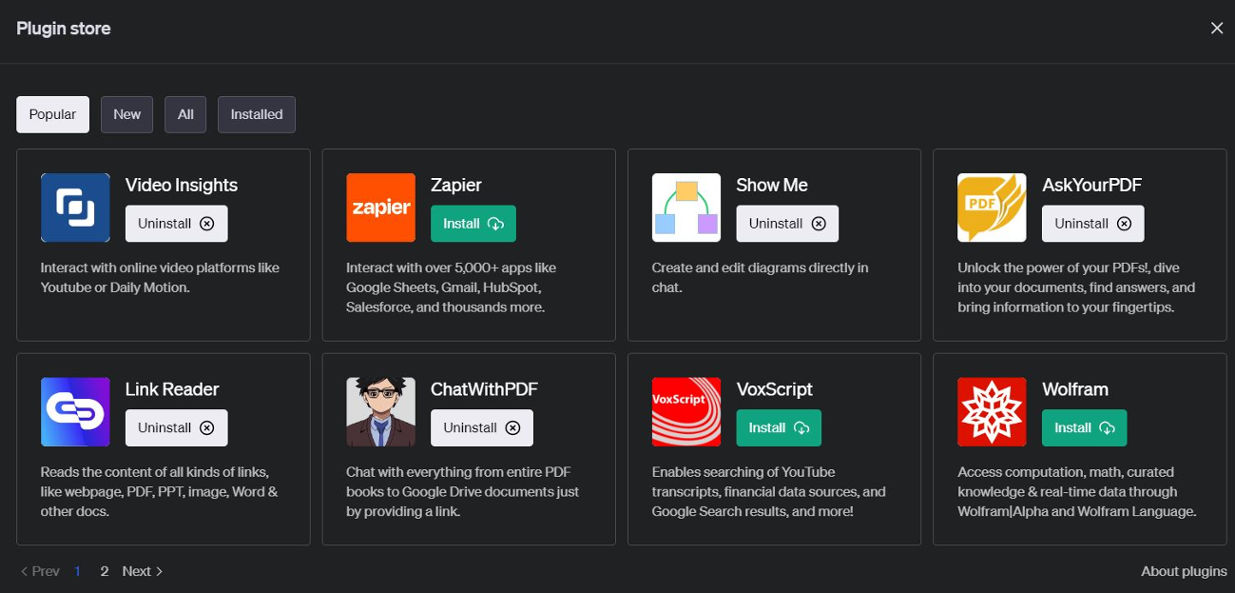Screen dimensions: 1235x593
Task: Select the All plugins tab
Action: pos(186,114)
